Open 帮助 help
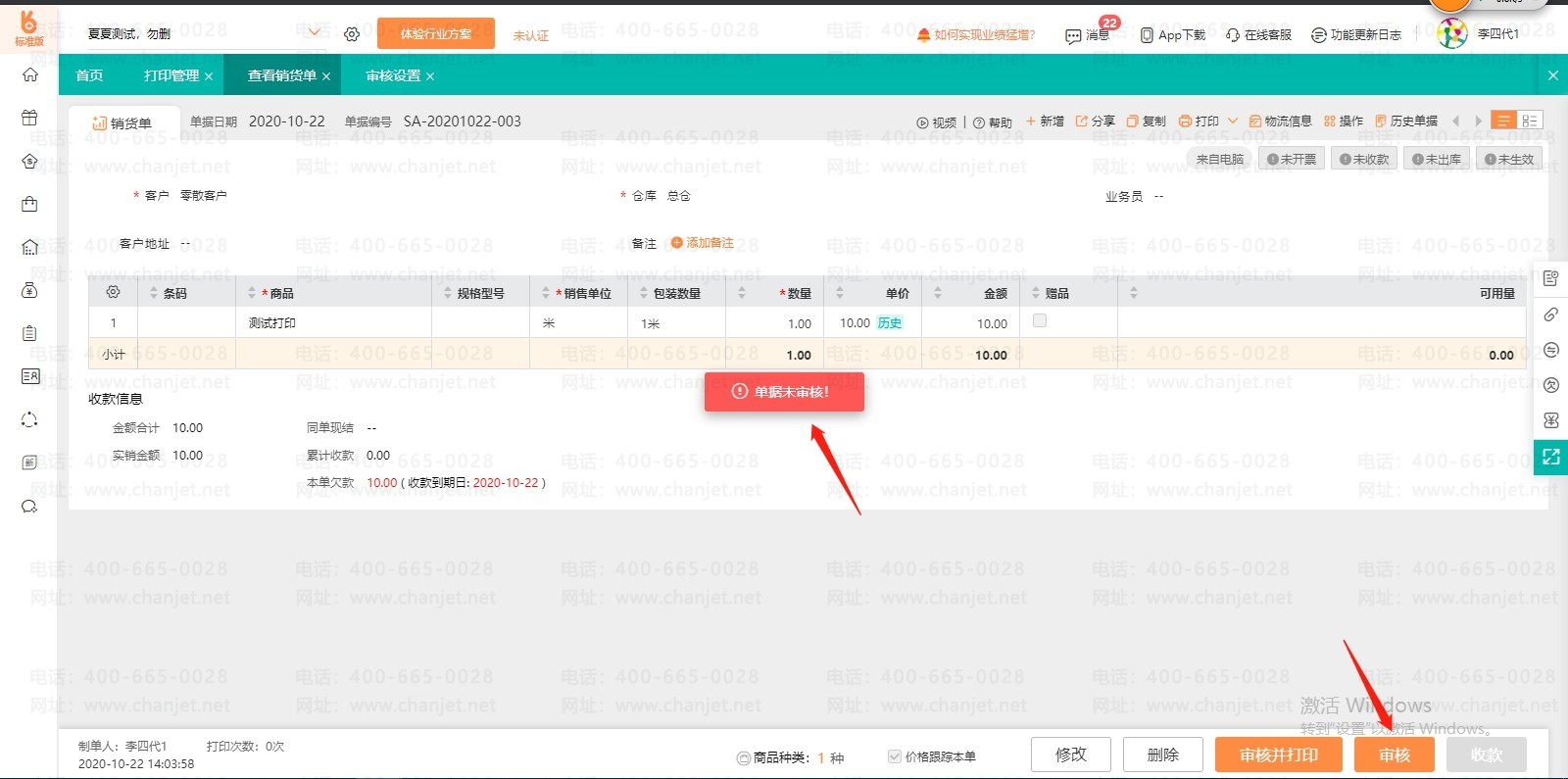1568x779 pixels. pos(993,122)
